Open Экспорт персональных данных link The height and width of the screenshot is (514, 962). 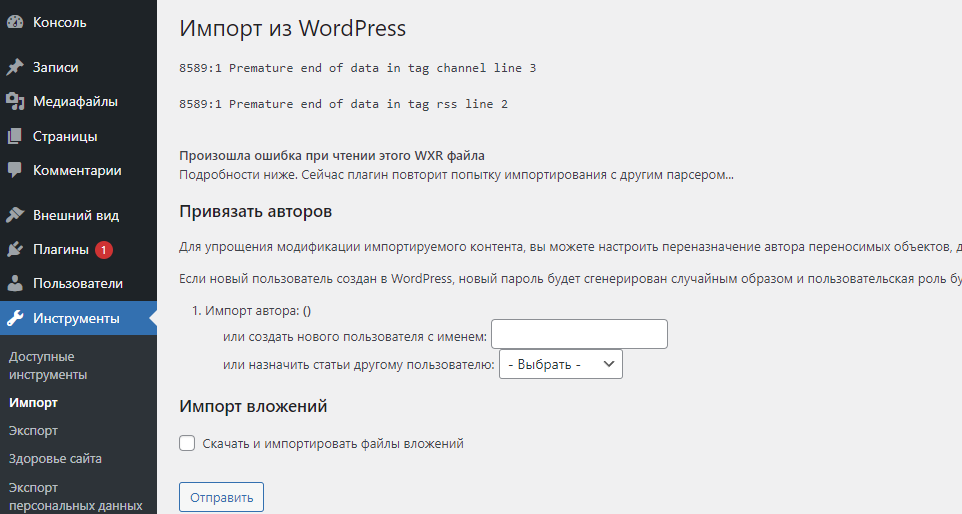(75, 497)
